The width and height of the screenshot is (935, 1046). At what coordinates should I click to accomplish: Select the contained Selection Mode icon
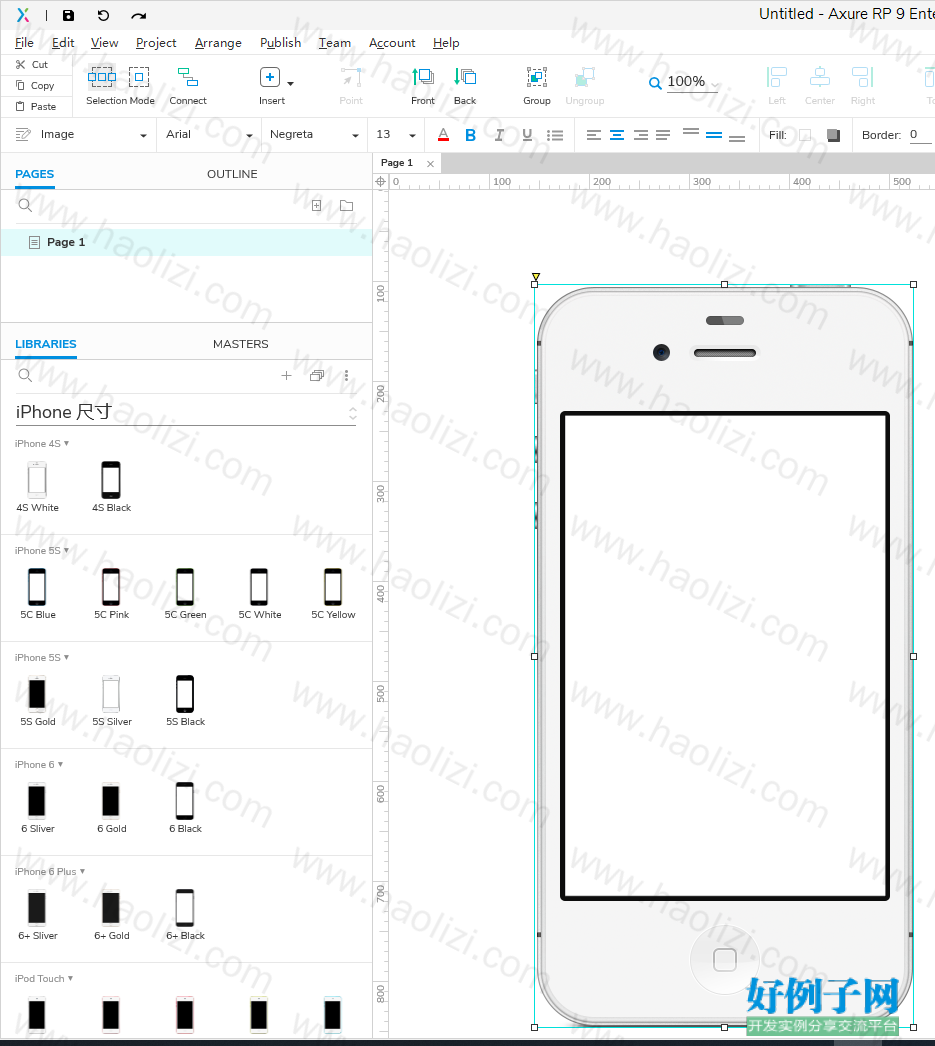pyautogui.click(x=139, y=77)
